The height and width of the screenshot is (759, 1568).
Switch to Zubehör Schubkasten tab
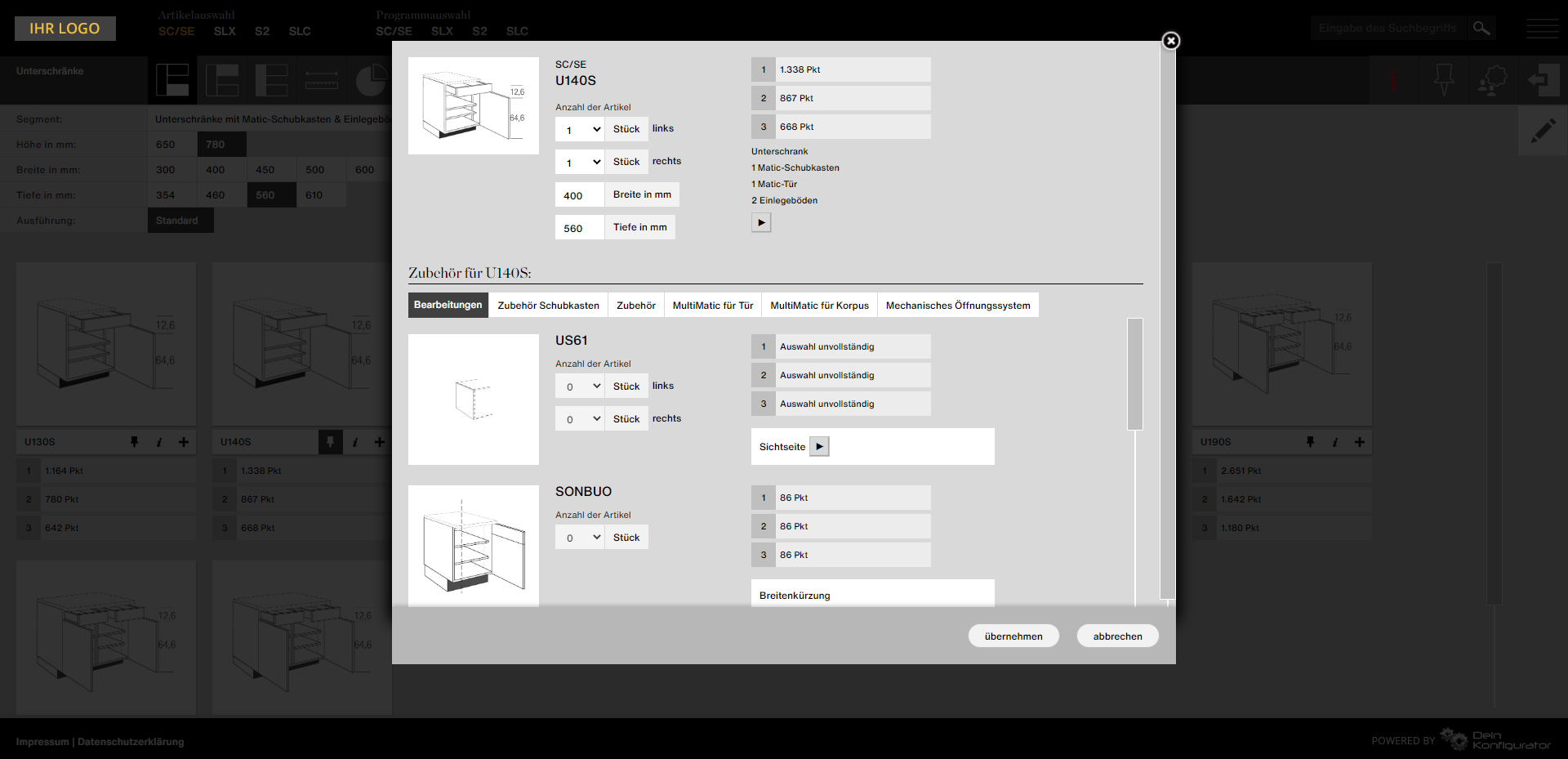click(x=548, y=306)
